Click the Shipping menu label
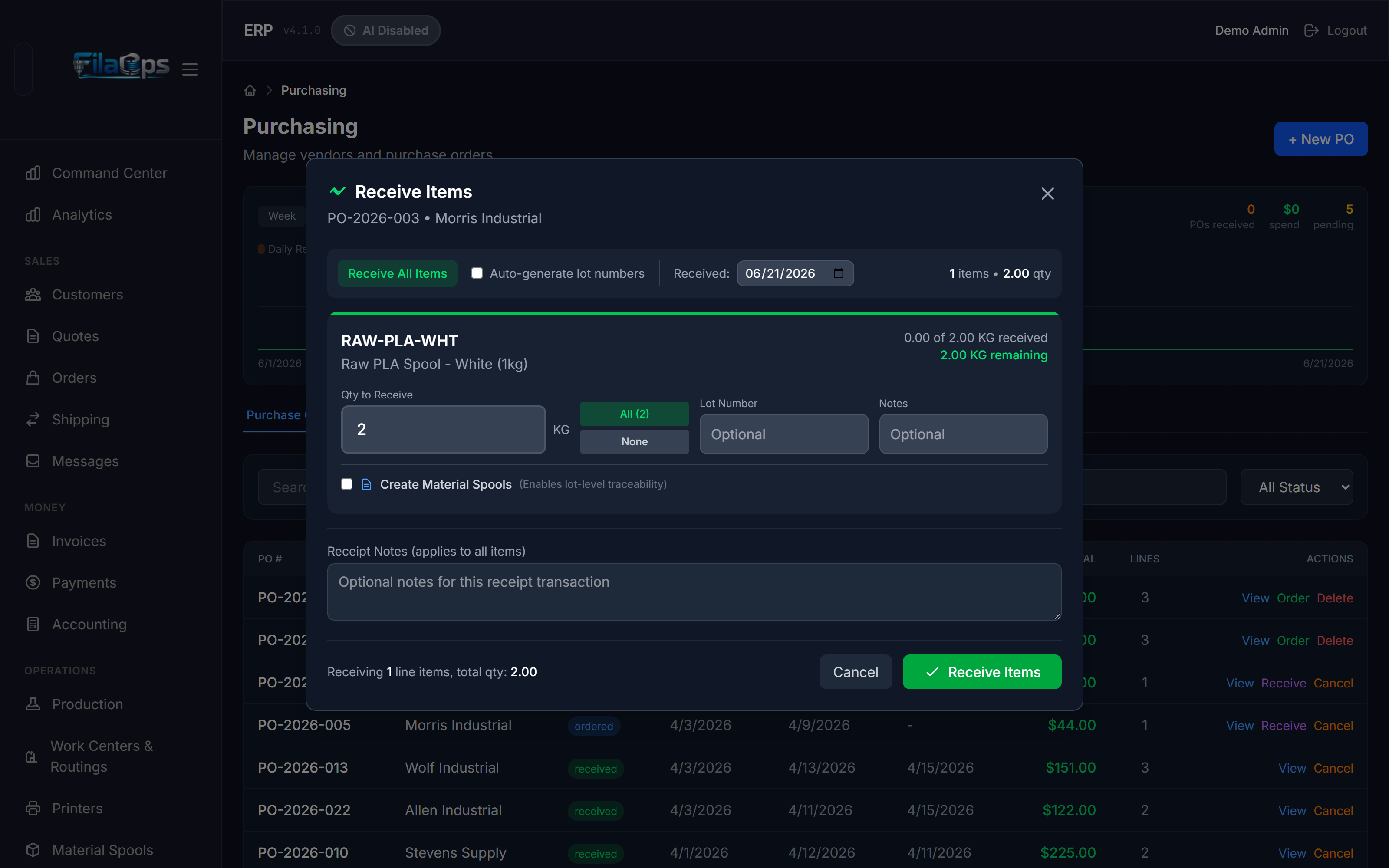 [x=80, y=420]
